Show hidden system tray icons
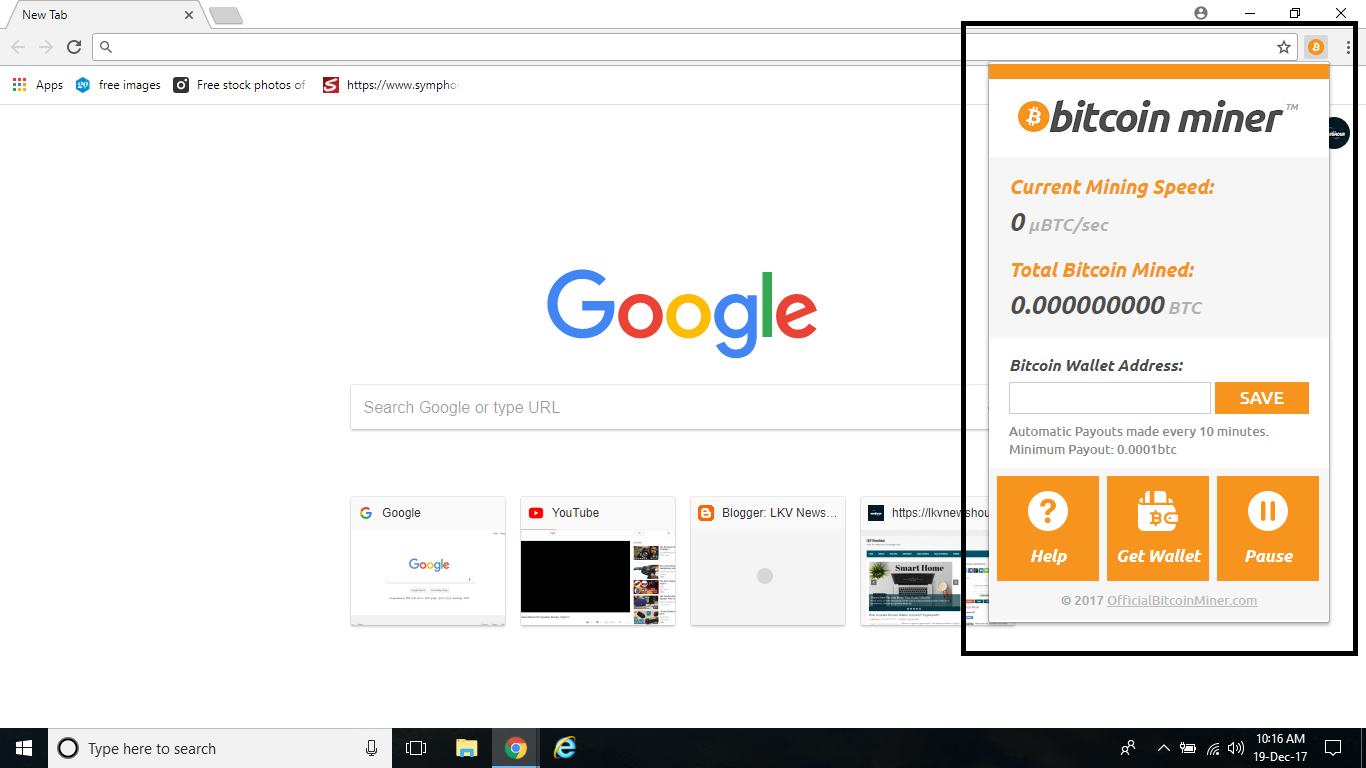 [x=1163, y=748]
